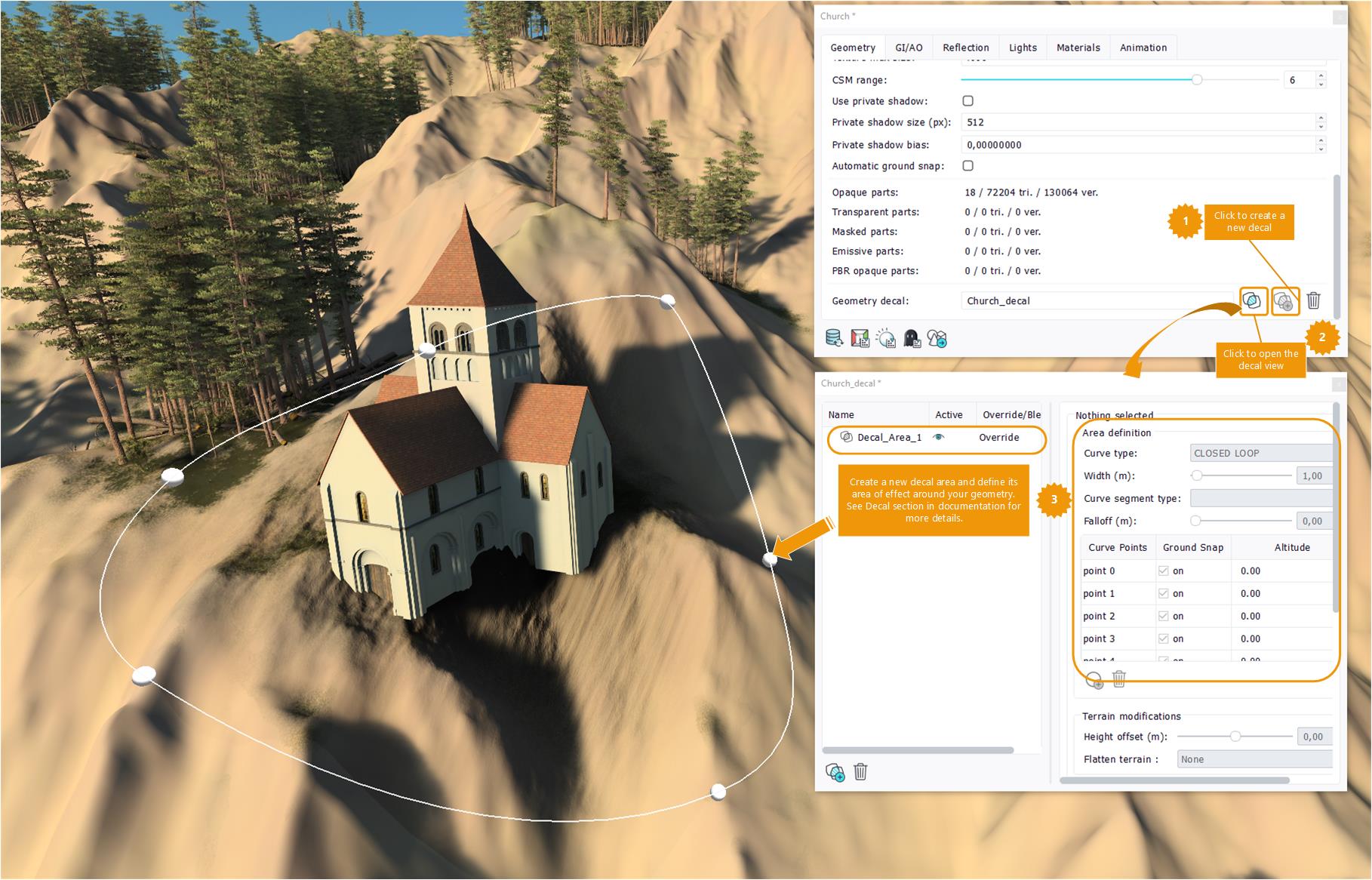This screenshot has width=1372, height=880.
Task: Click the database reload icon
Action: click(834, 339)
